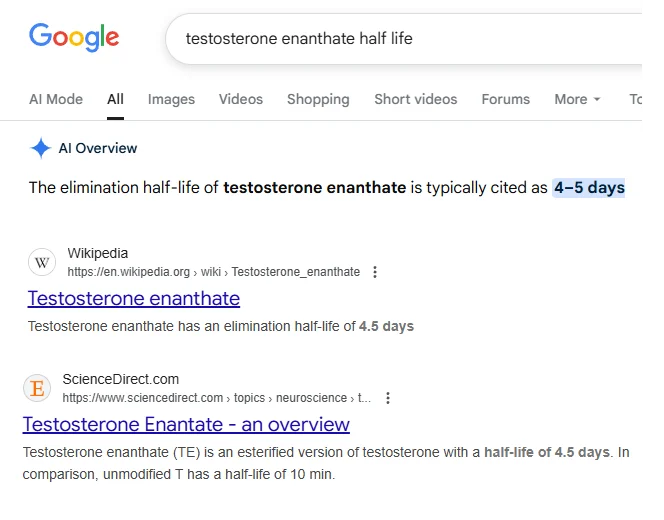The width and height of the screenshot is (664, 520).
Task: Switch to Images tab
Action: point(171,99)
